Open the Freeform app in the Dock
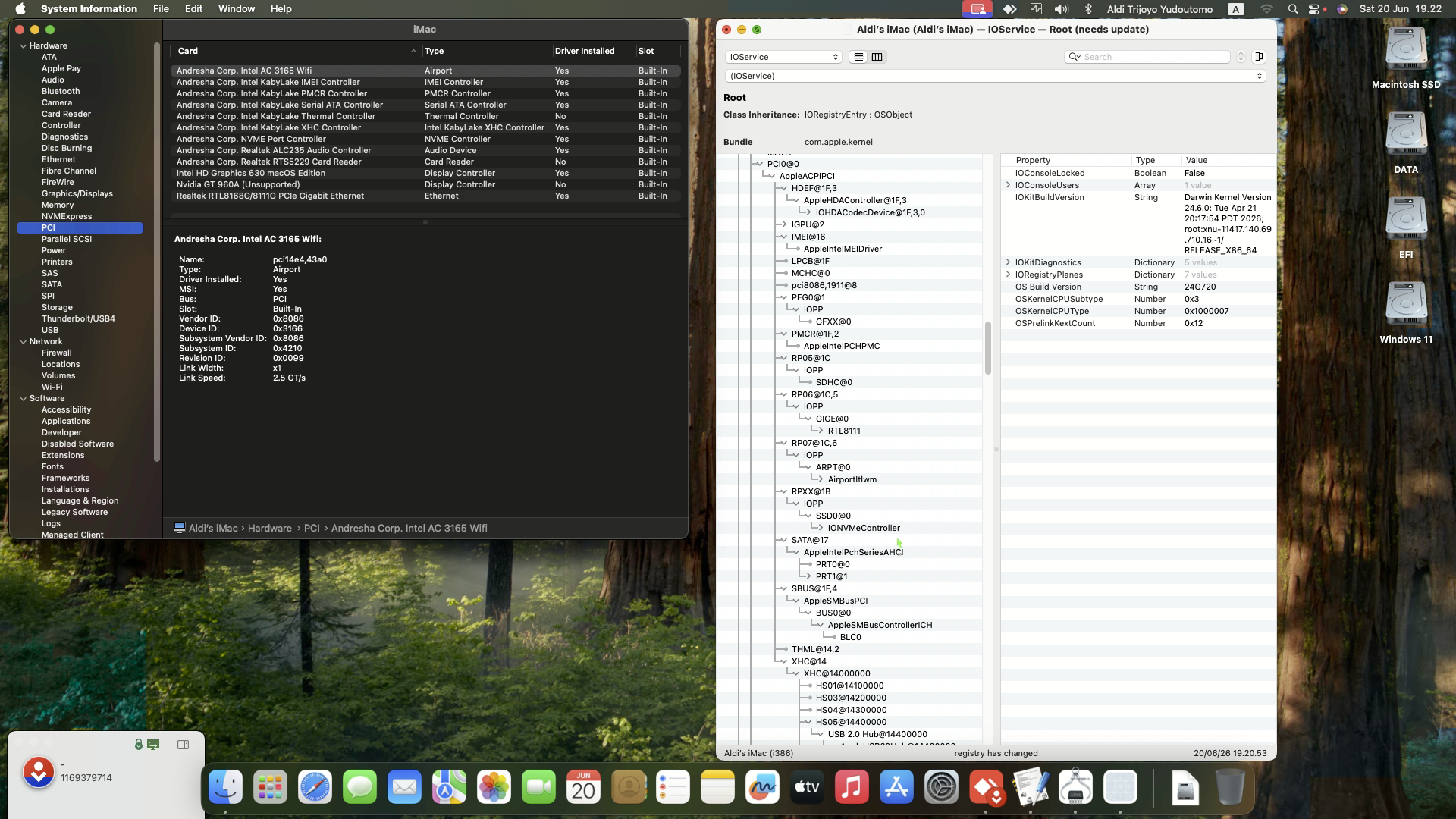This screenshot has width=1456, height=819. (x=762, y=788)
